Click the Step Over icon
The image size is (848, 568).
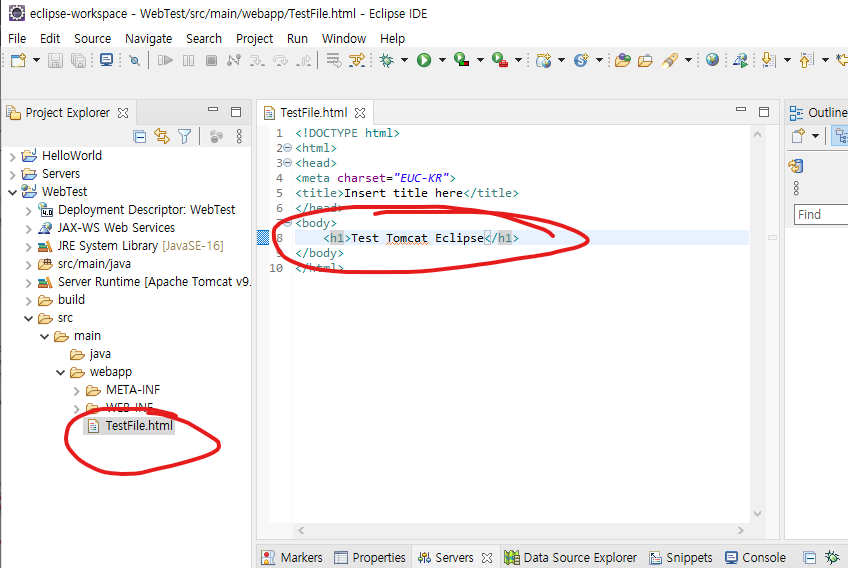click(x=280, y=60)
